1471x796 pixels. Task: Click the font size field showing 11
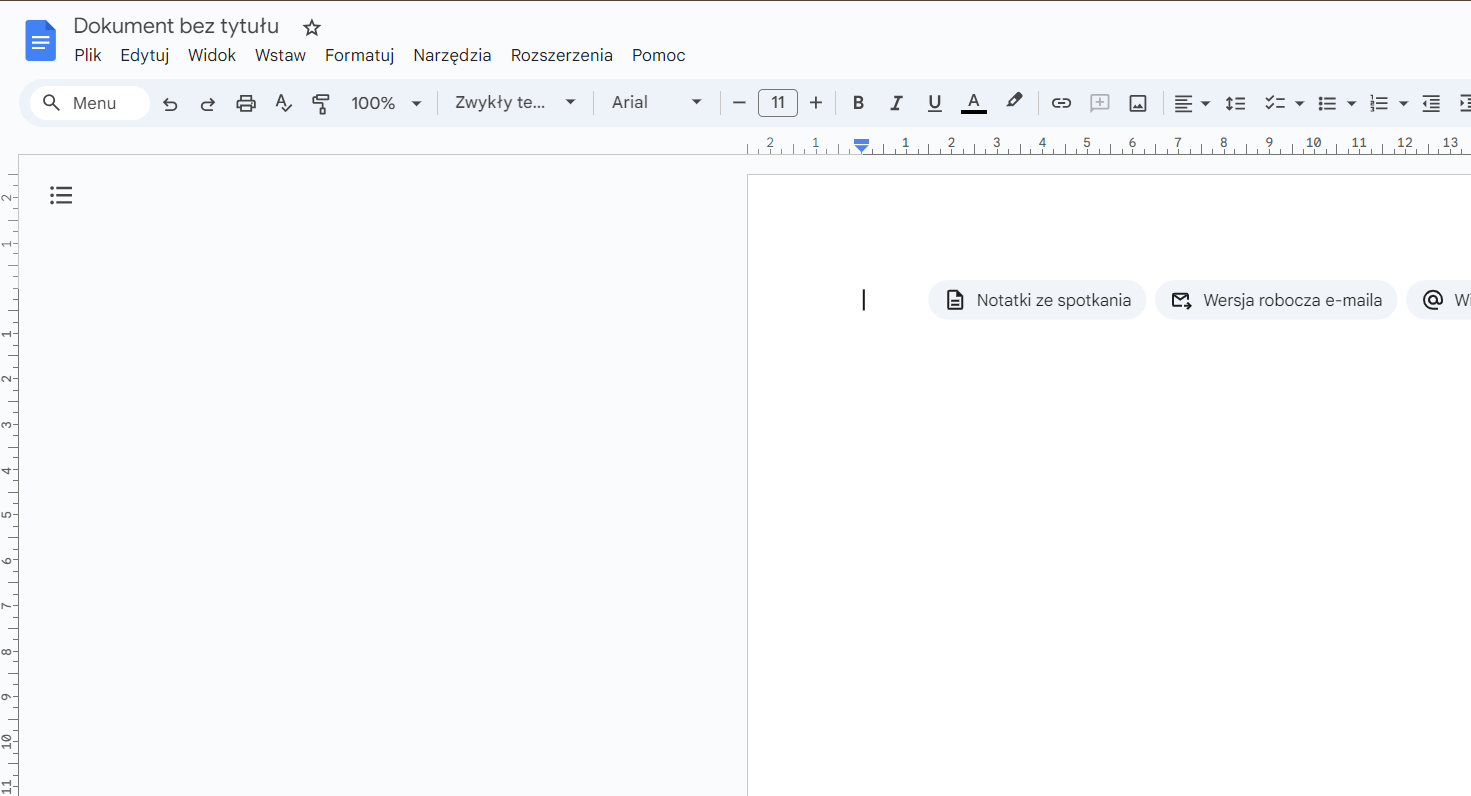(778, 102)
